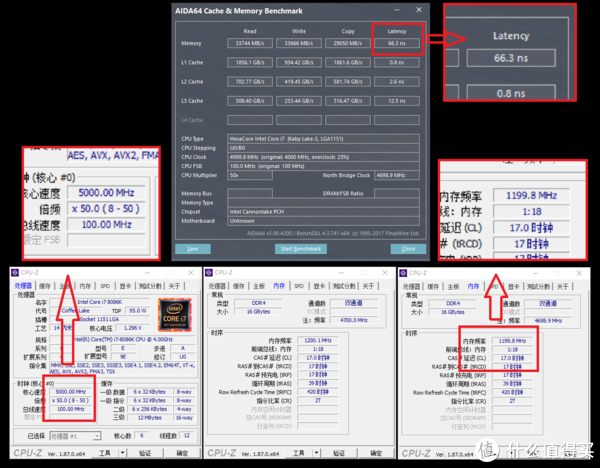This screenshot has height=468, width=600.
Task: Click core voltage value 1.296 V
Action: [133, 328]
